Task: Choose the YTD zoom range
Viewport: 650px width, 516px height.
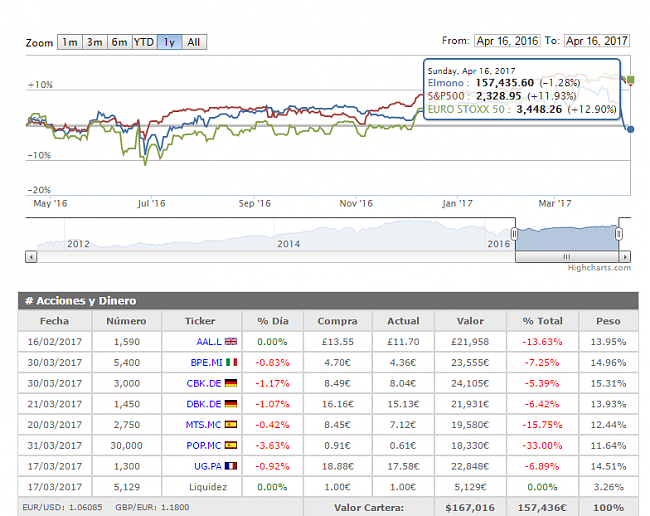Action: click(x=144, y=42)
